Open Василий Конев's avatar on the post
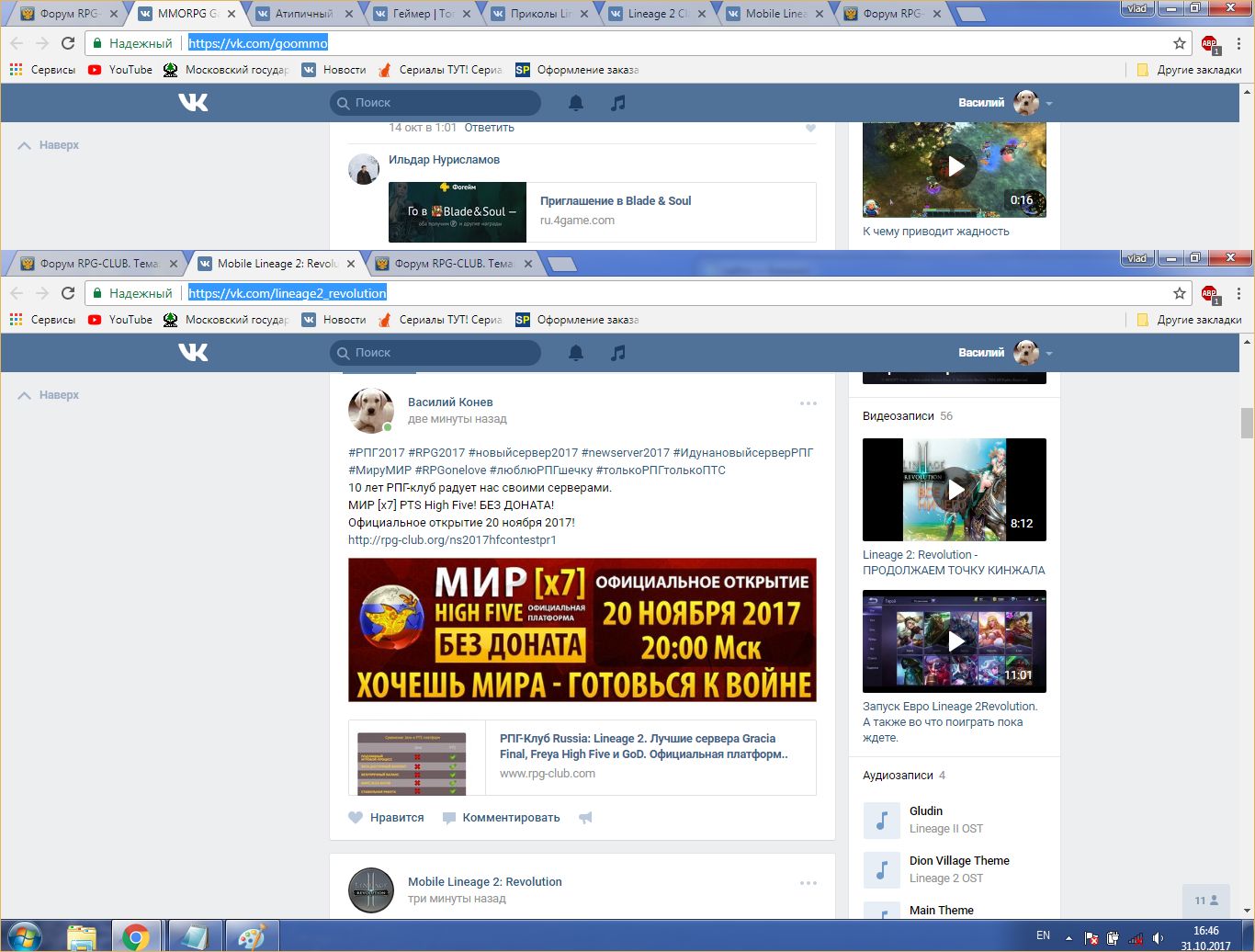The width and height of the screenshot is (1255, 952). tap(371, 410)
